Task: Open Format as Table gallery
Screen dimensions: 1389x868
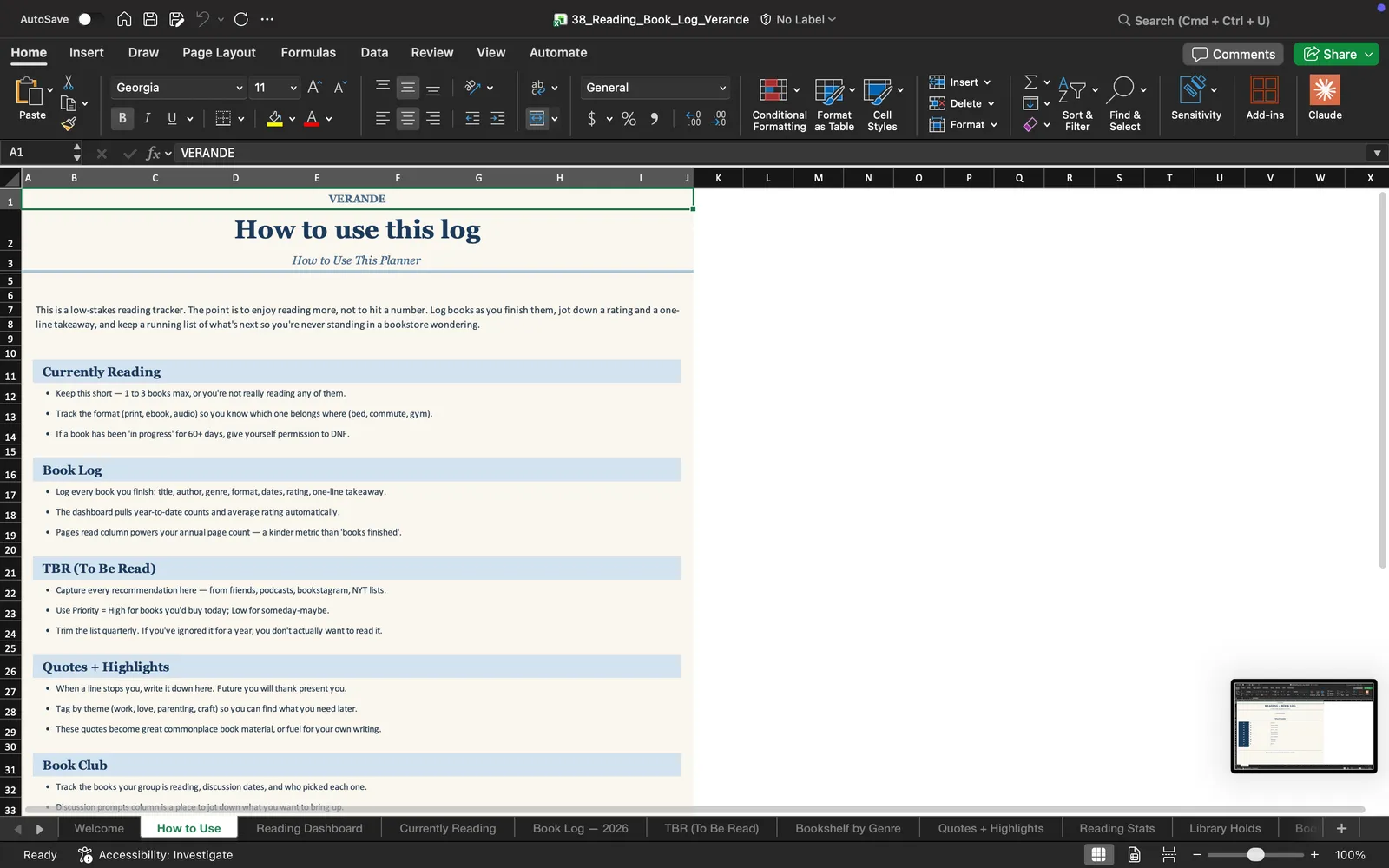Action: pos(834,104)
